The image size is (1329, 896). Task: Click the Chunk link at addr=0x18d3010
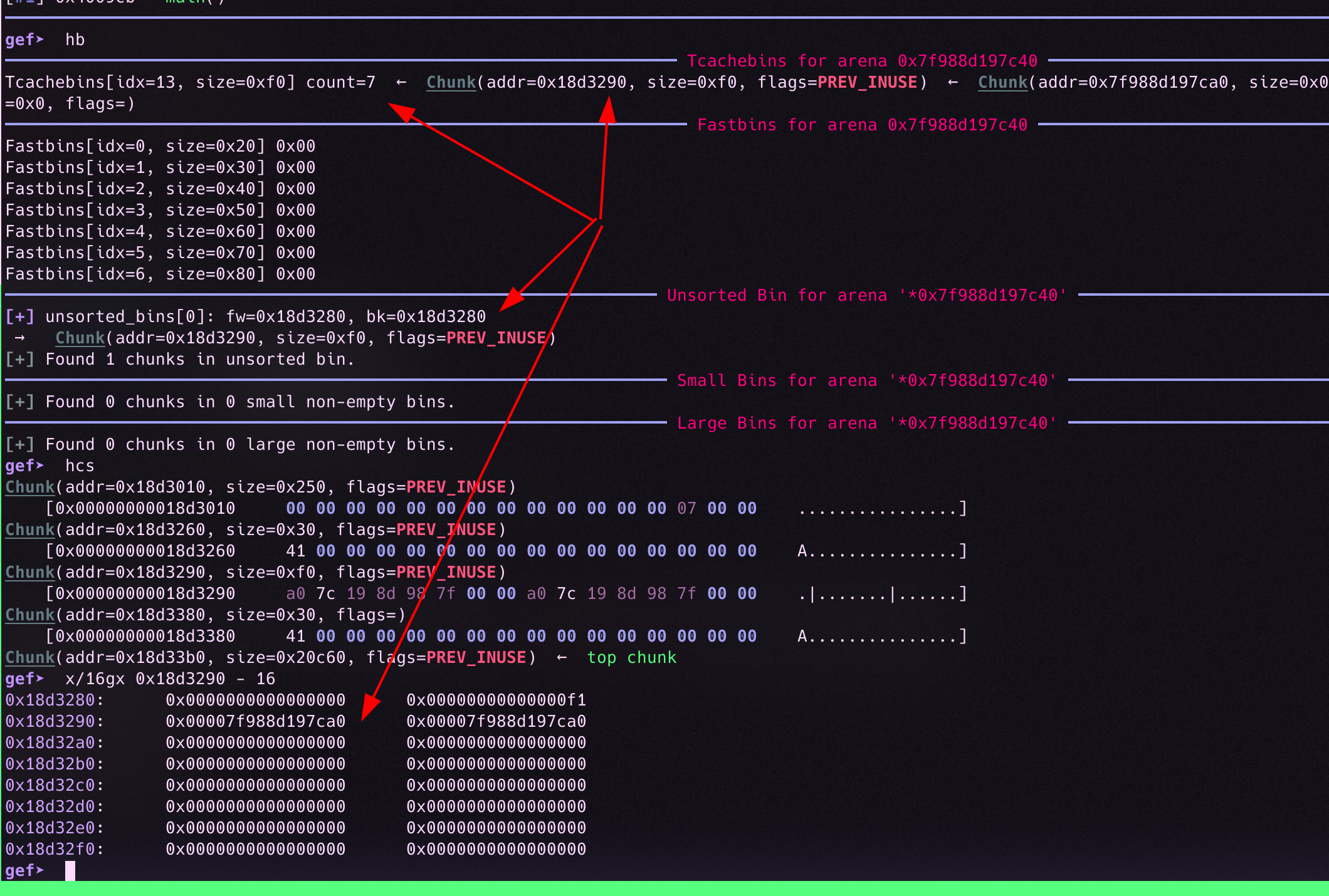29,487
